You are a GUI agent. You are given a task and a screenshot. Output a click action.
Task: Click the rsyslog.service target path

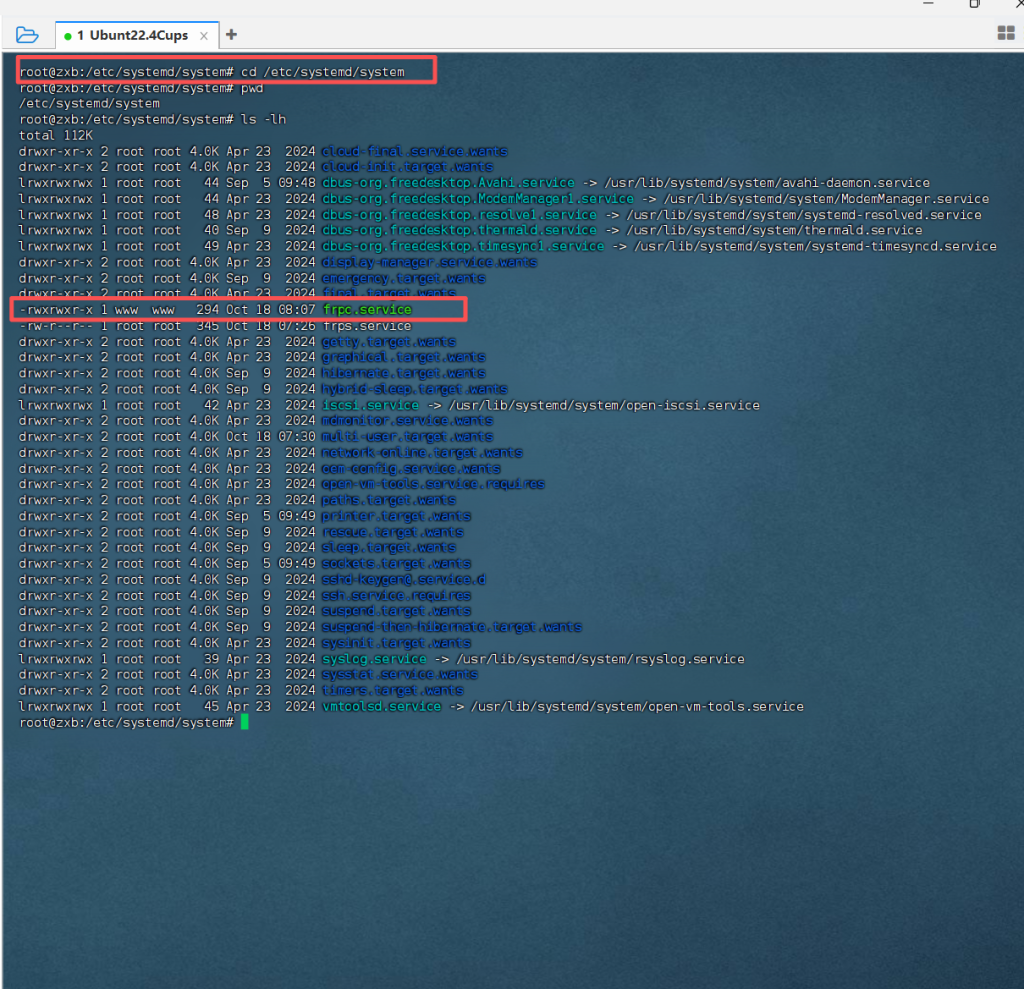pos(592,659)
